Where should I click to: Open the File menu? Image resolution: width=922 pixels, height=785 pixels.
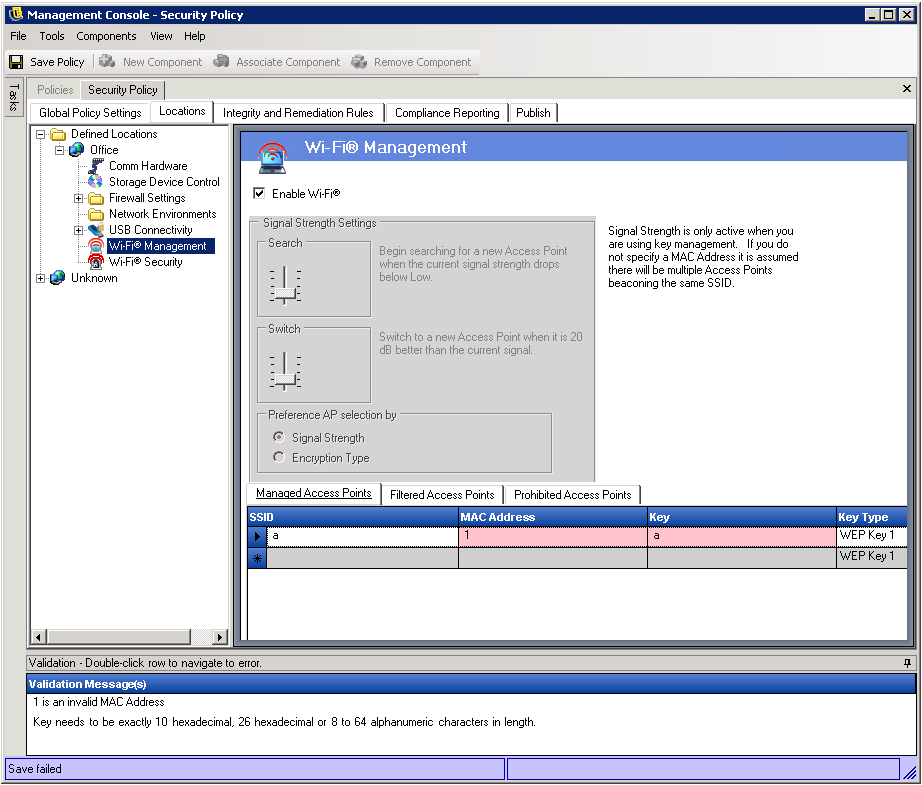pos(18,36)
